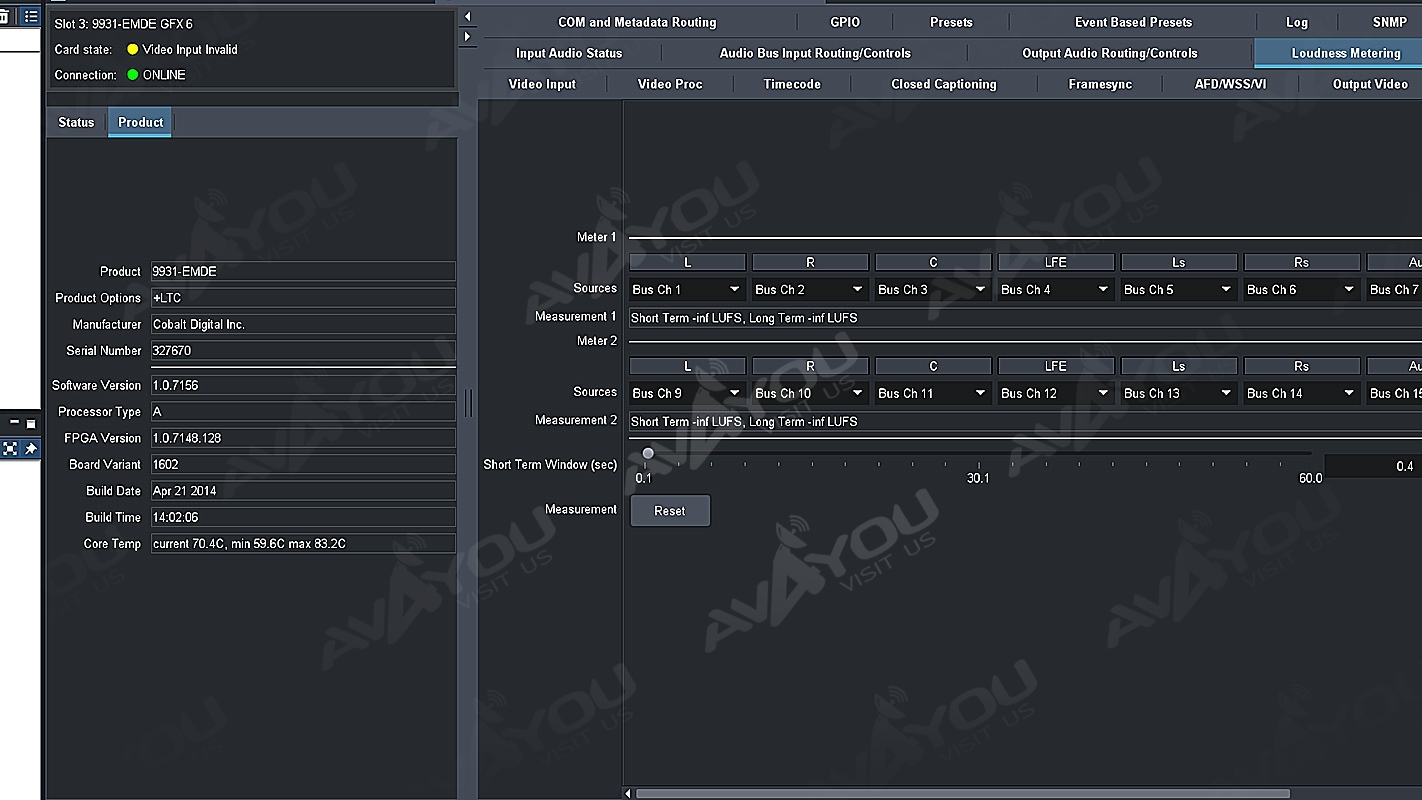The width and height of the screenshot is (1422, 800).
Task: Click Measurement 2 LUFS readout
Action: [1025, 422]
